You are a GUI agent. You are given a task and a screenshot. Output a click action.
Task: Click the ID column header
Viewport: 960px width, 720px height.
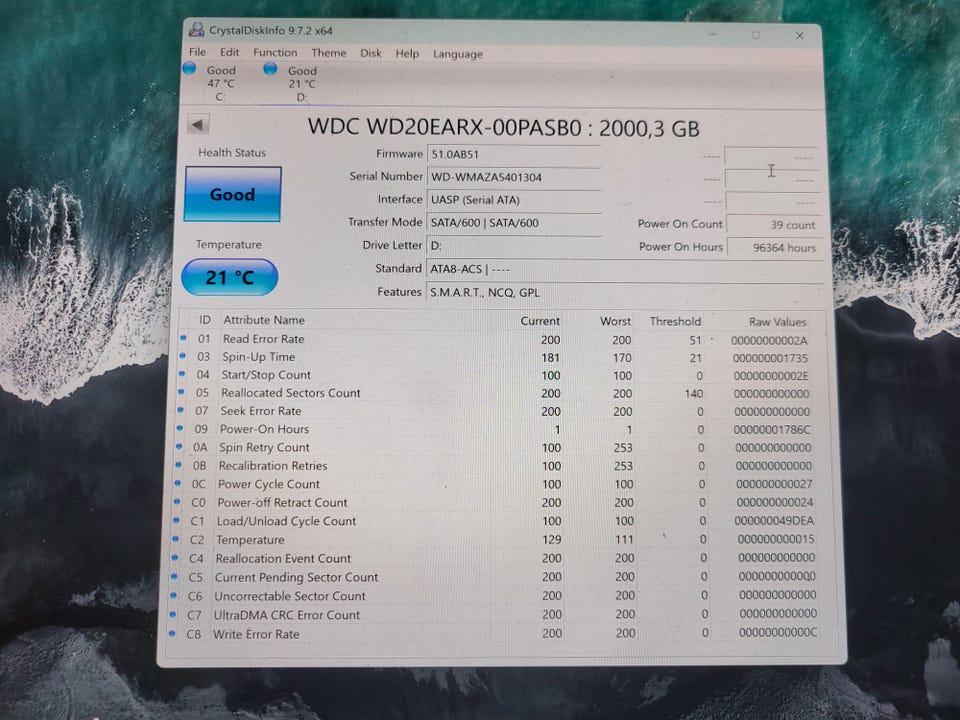coord(204,320)
